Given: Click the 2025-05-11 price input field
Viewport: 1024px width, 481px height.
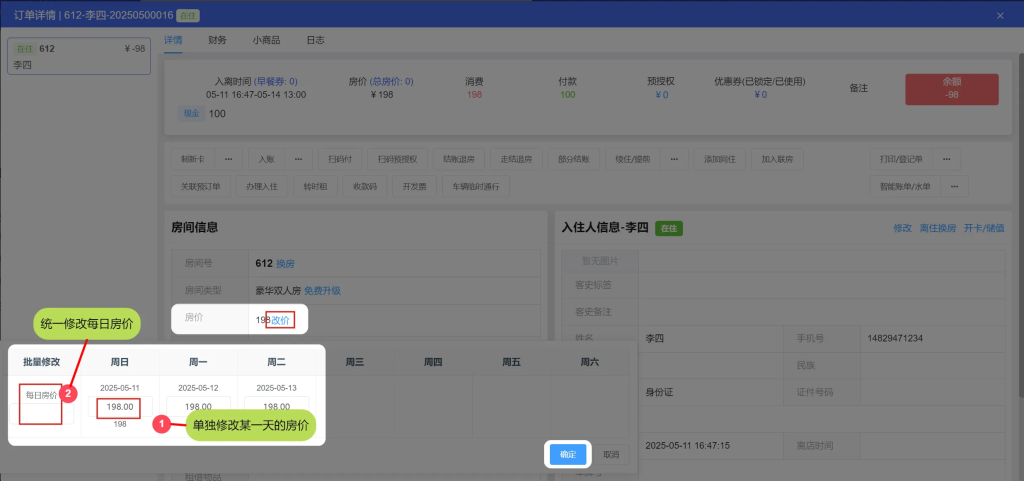Looking at the screenshot, I should (x=118, y=407).
